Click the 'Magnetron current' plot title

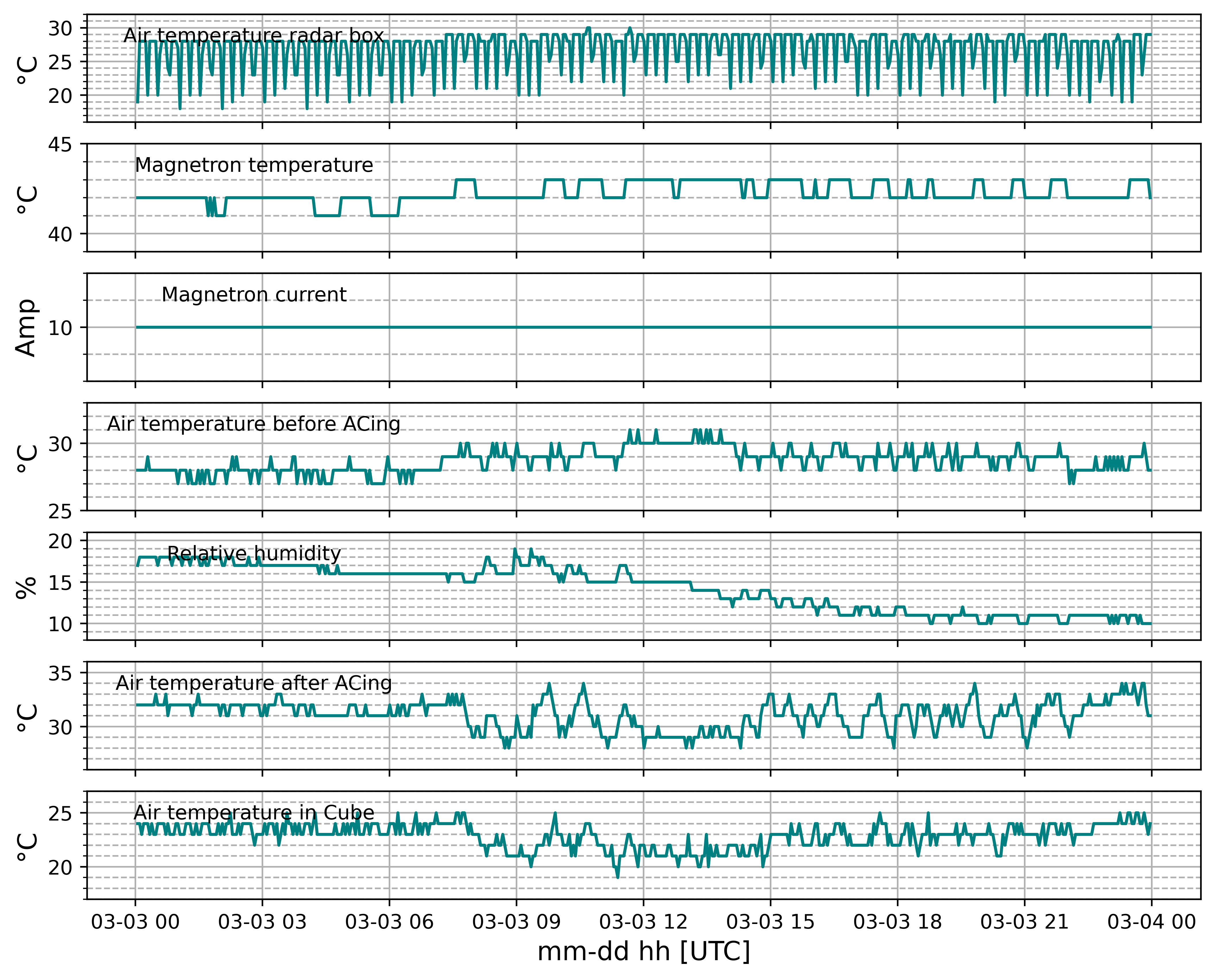coord(254,295)
